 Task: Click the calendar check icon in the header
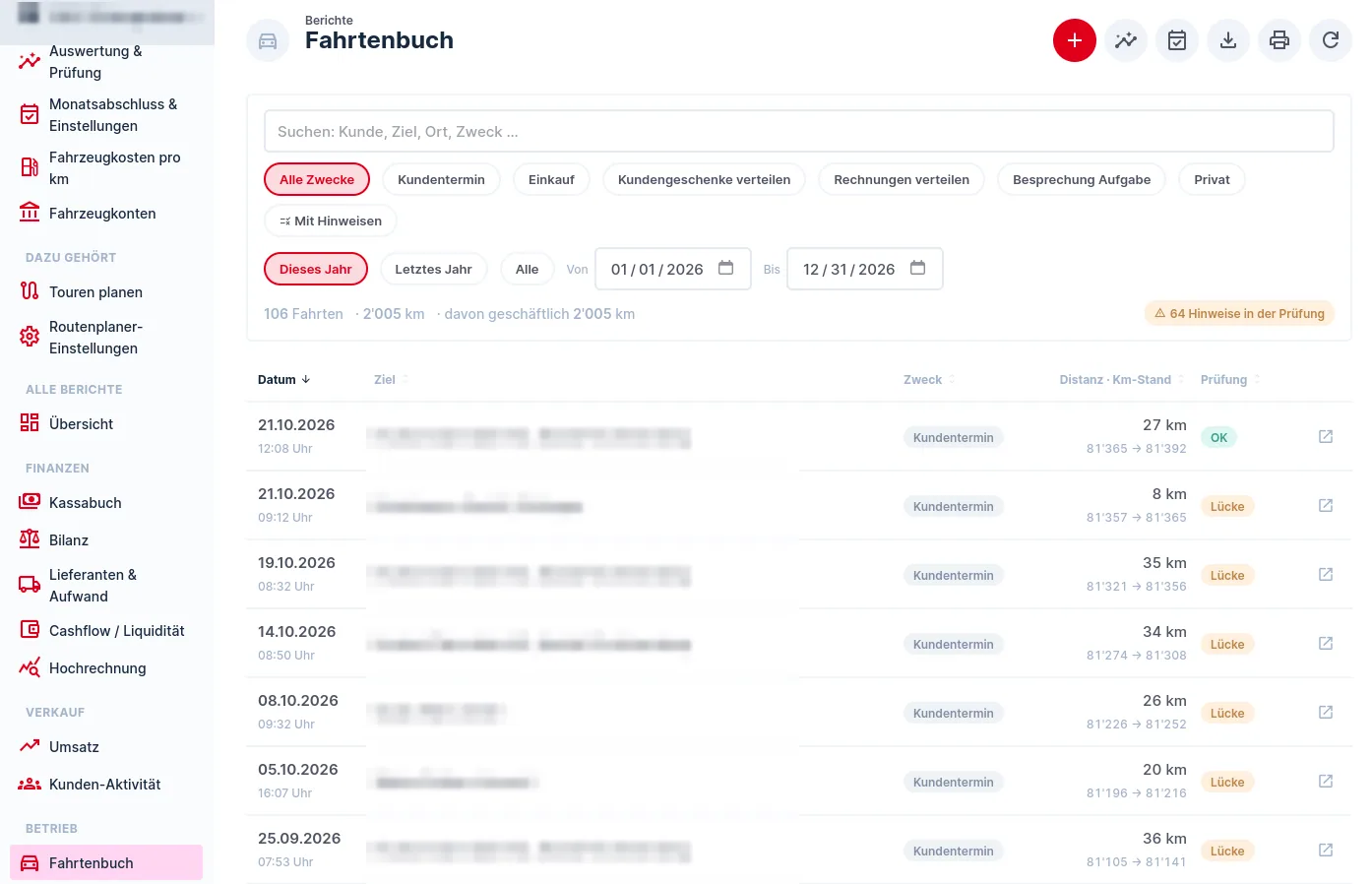[1177, 40]
